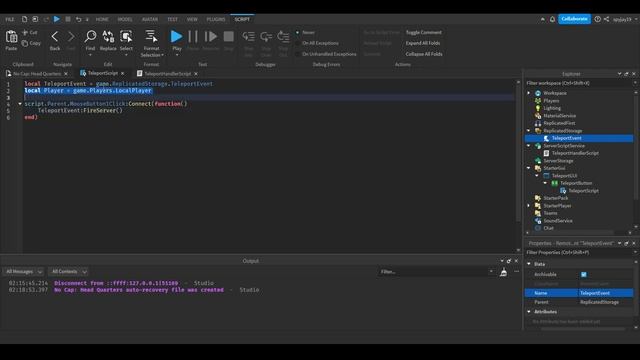
Task: Click the Filter workspace search field
Action: 578,83
